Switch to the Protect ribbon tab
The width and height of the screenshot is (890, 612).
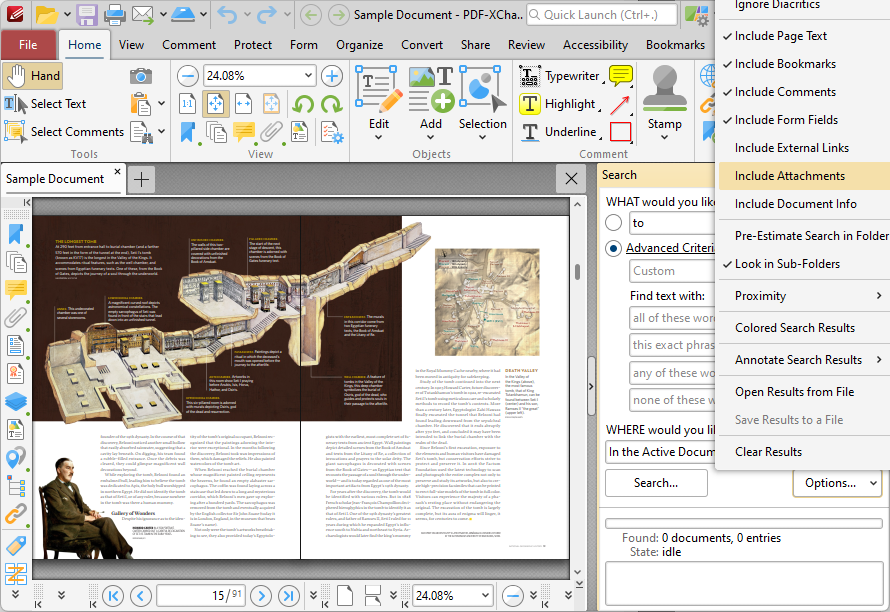[253, 45]
